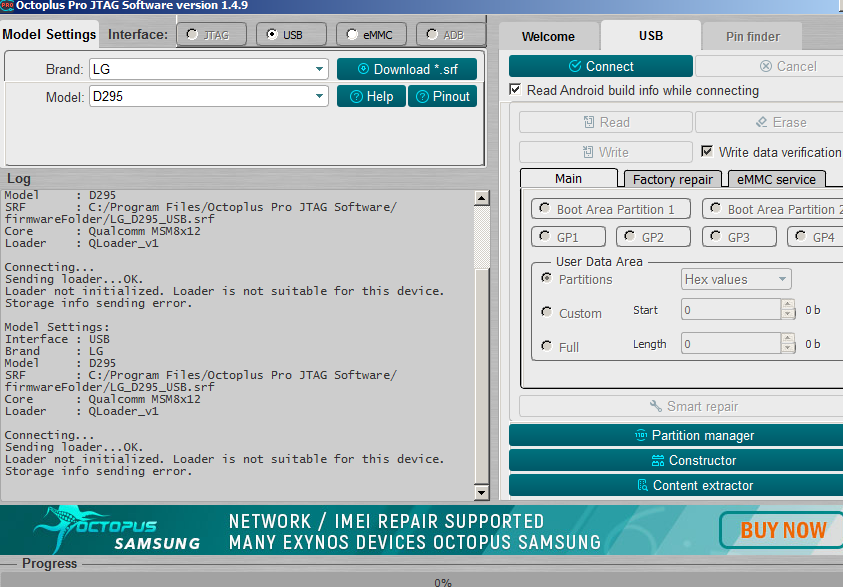Select the ADB interface radio button
843x587 pixels.
pos(432,34)
